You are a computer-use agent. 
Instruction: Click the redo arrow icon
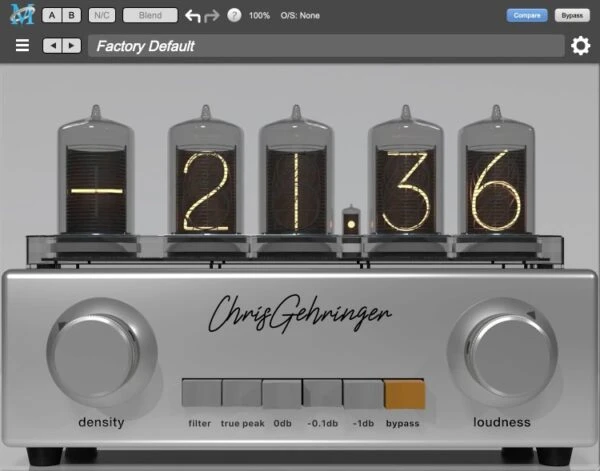tap(212, 15)
